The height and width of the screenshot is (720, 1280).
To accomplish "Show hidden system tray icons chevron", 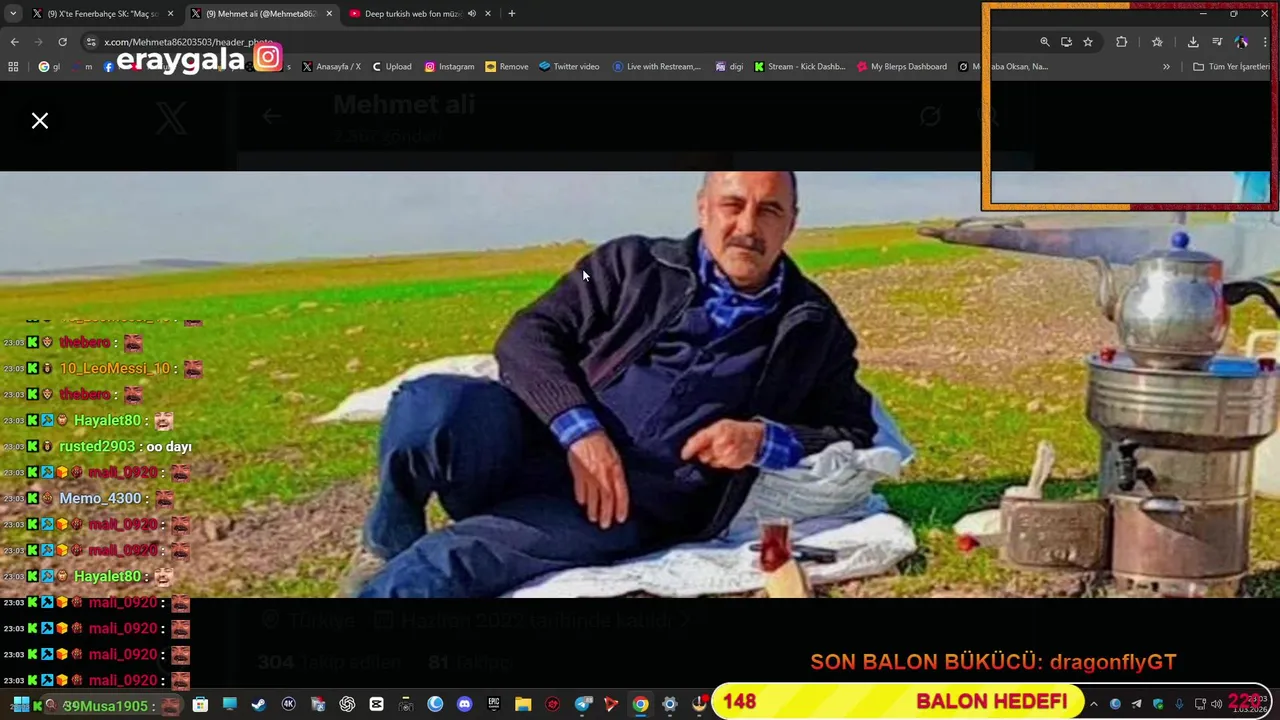I will tap(1094, 704).
